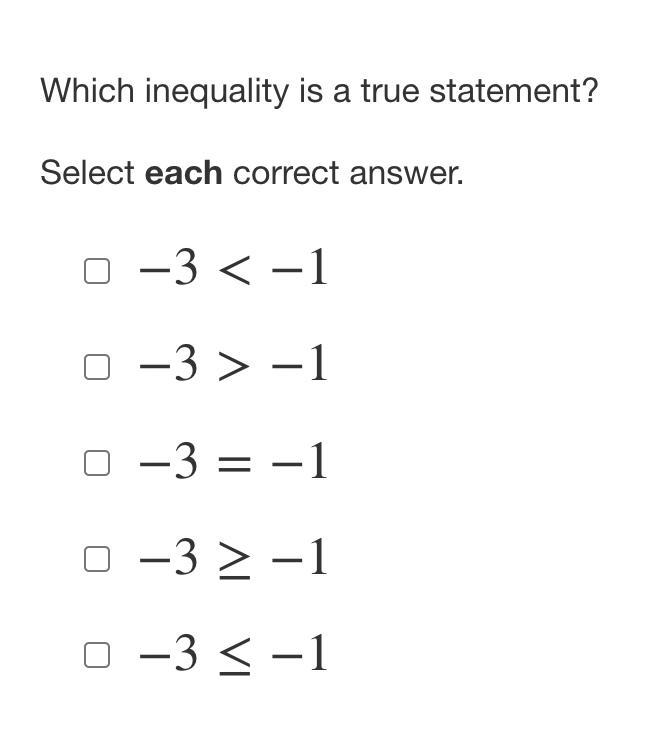Click the greater-than symbol in second option

click(x=234, y=368)
